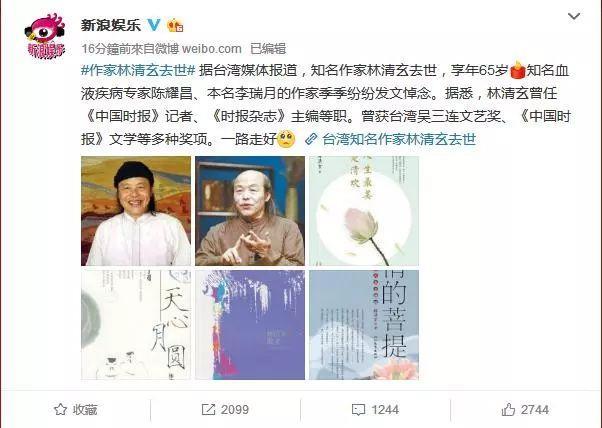Open the 新浪娱乐 account name link
Image resolution: width=602 pixels, height=428 pixels.
pyautogui.click(x=111, y=25)
